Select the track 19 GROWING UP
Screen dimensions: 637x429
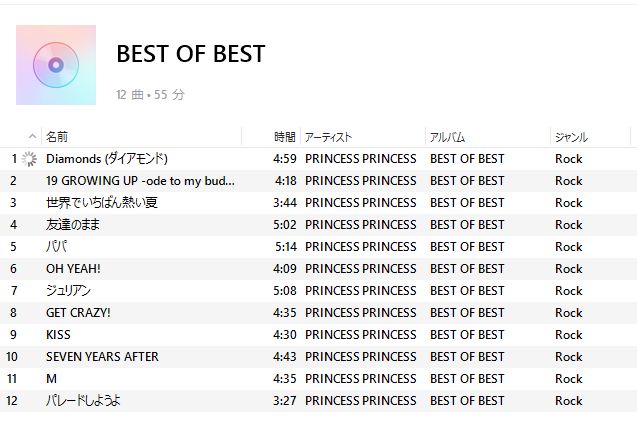[x=140, y=181]
